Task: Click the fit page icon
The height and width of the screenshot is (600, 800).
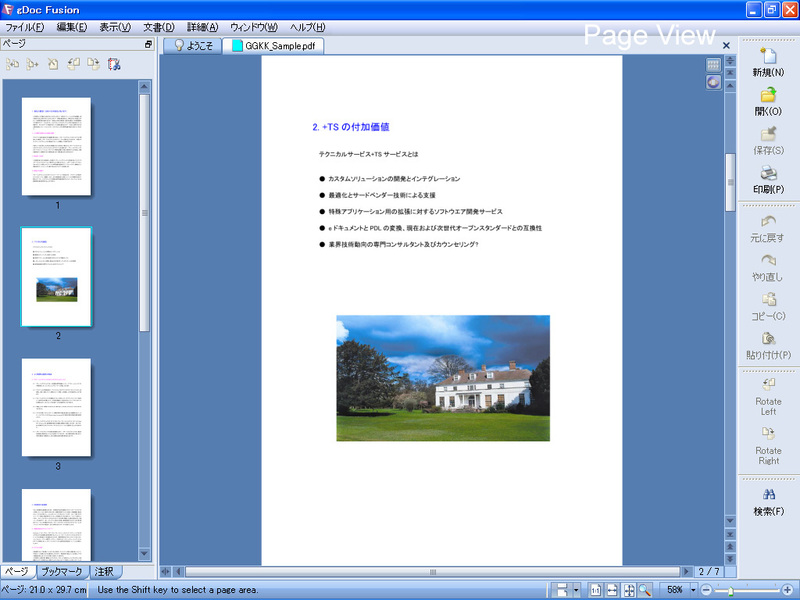Action: pos(629,590)
